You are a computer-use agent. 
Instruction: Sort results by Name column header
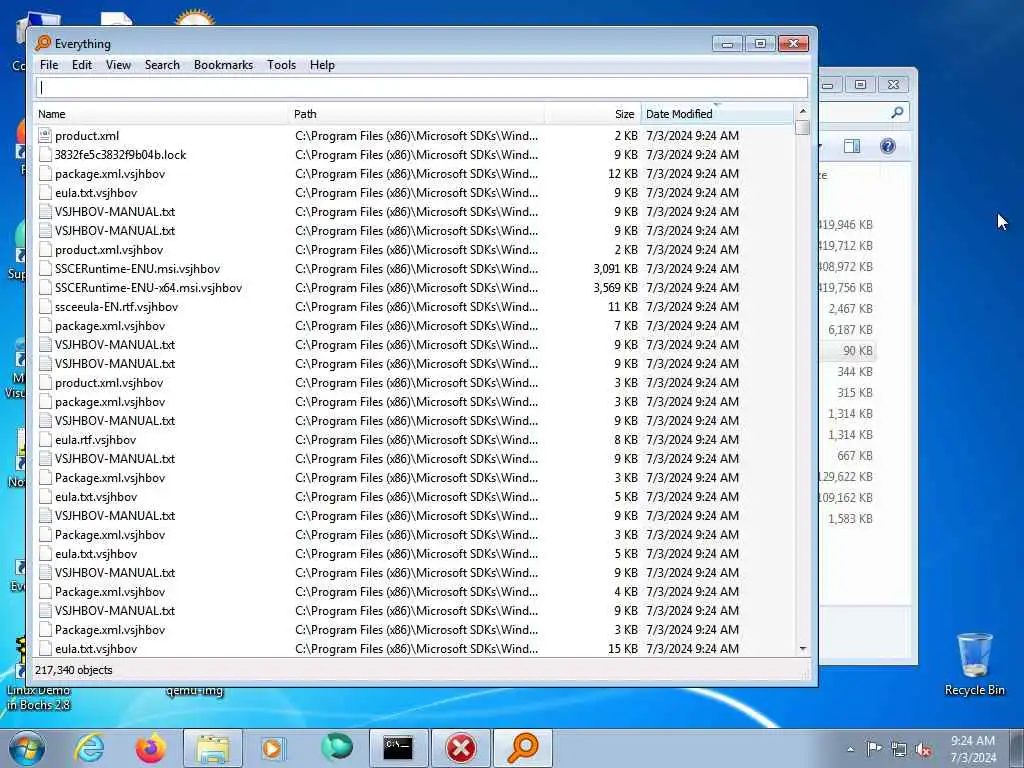(161, 114)
